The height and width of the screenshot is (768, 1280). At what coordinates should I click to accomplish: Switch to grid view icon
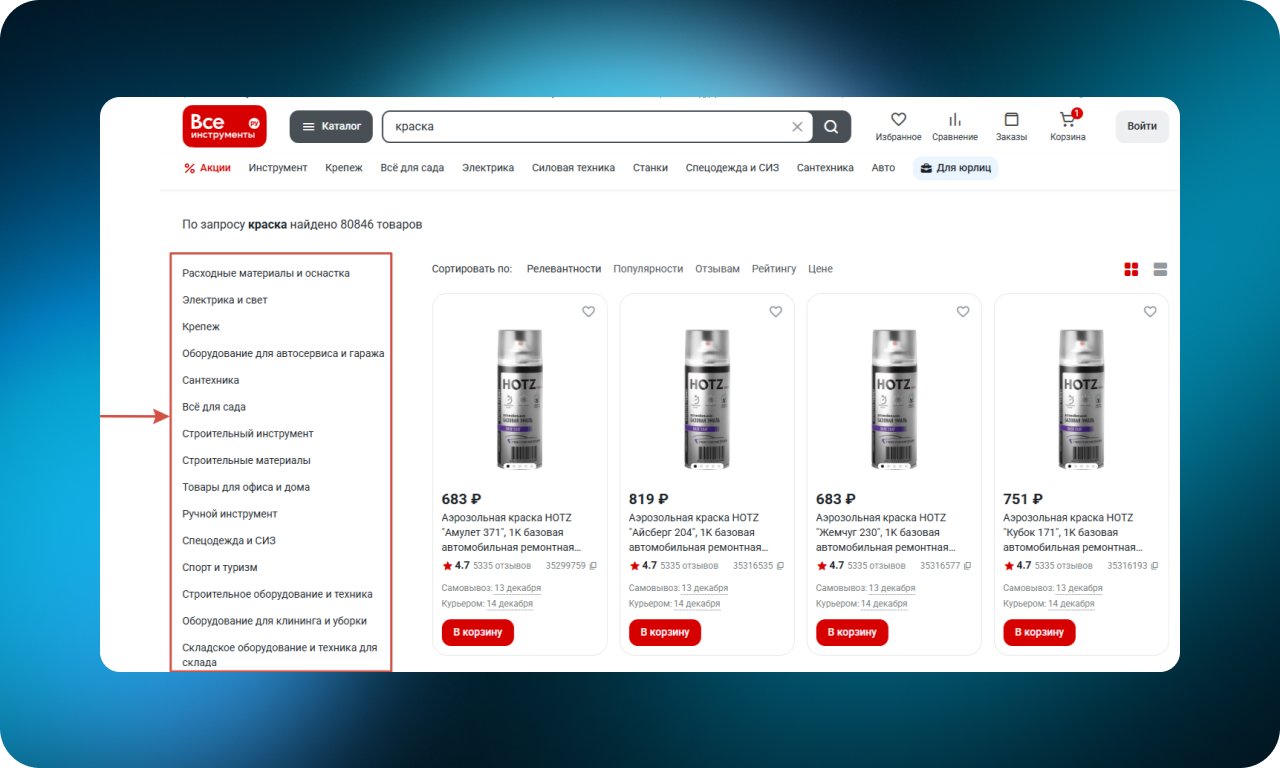pos(1131,269)
